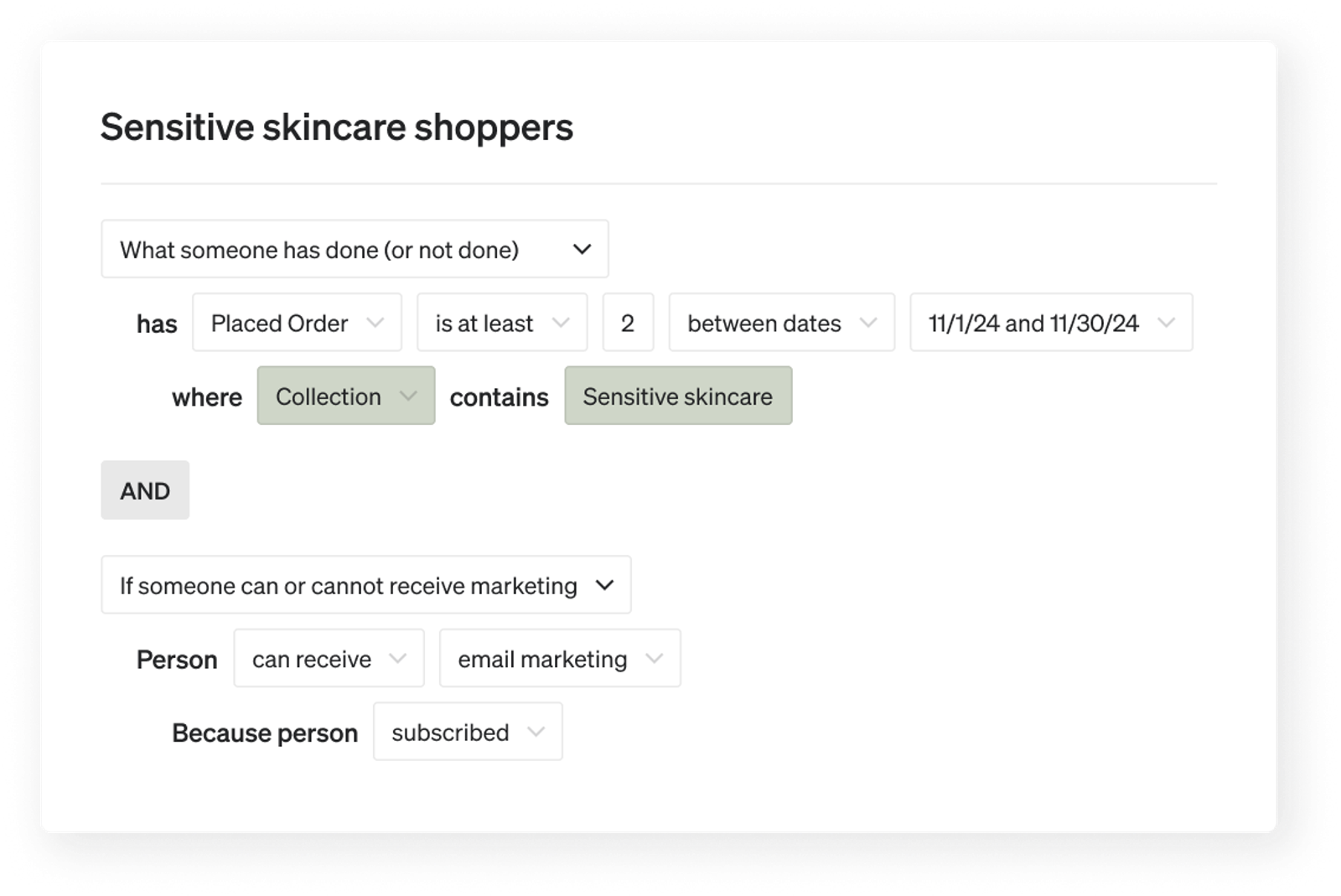The width and height of the screenshot is (1341, 896).
Task: Open the 11/1/24 and 11/30/24 date range picker
Action: pyautogui.click(x=1051, y=322)
